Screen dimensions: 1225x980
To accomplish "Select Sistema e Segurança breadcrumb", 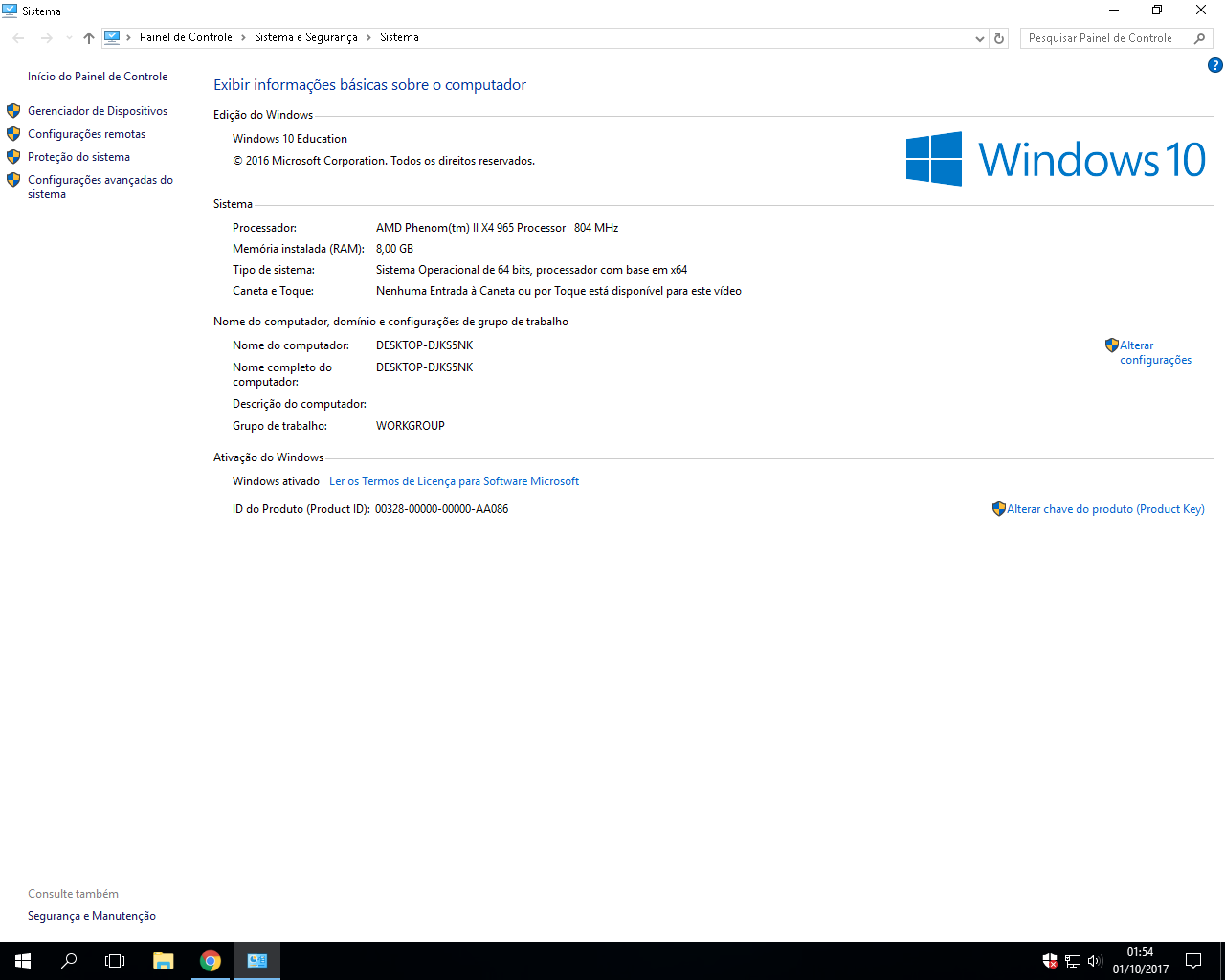I will pos(306,37).
